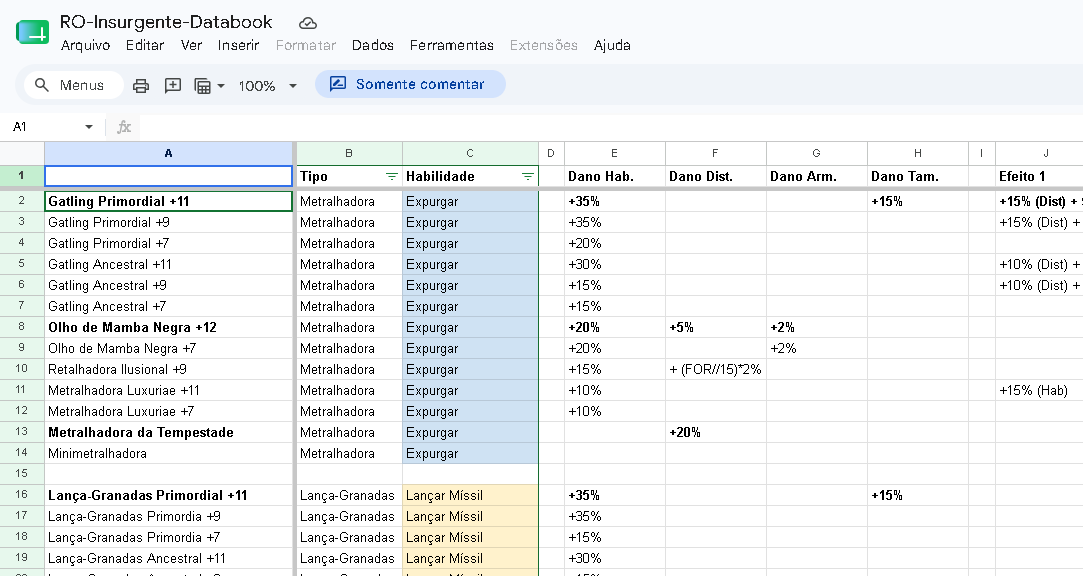This screenshot has height=576, width=1083.
Task: Click the Dano Hab. header cell
Action: point(615,176)
